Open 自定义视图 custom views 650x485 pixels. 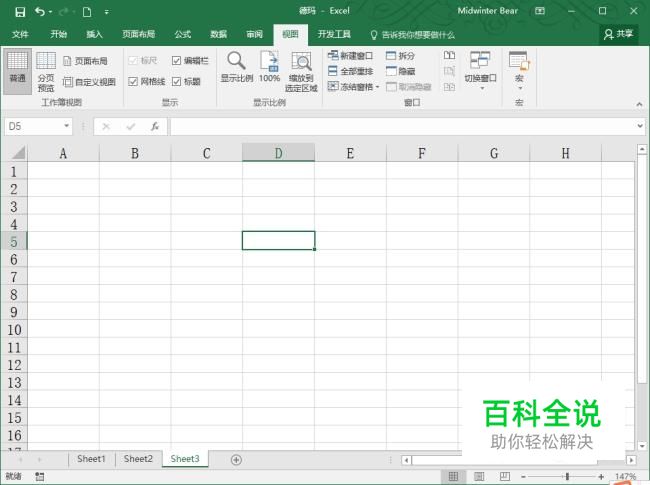click(89, 82)
